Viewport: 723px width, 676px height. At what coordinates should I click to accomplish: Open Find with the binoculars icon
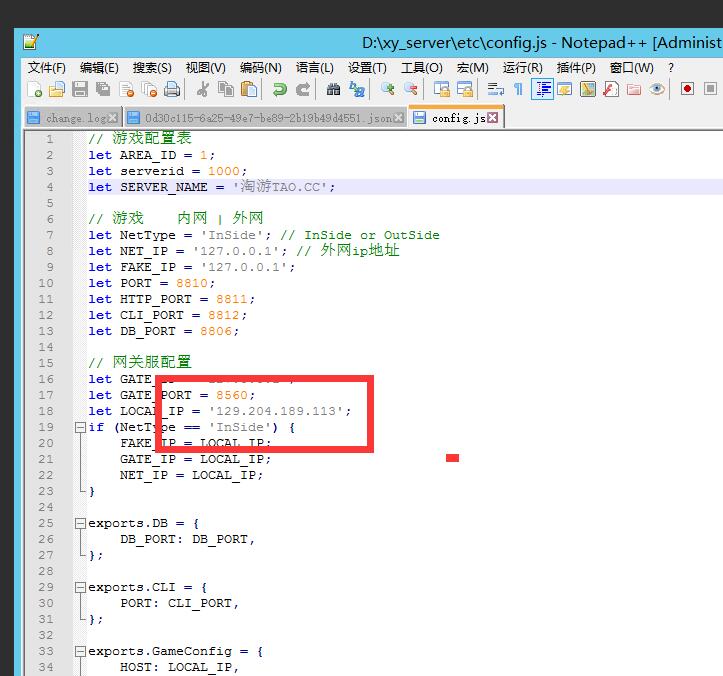(x=334, y=89)
